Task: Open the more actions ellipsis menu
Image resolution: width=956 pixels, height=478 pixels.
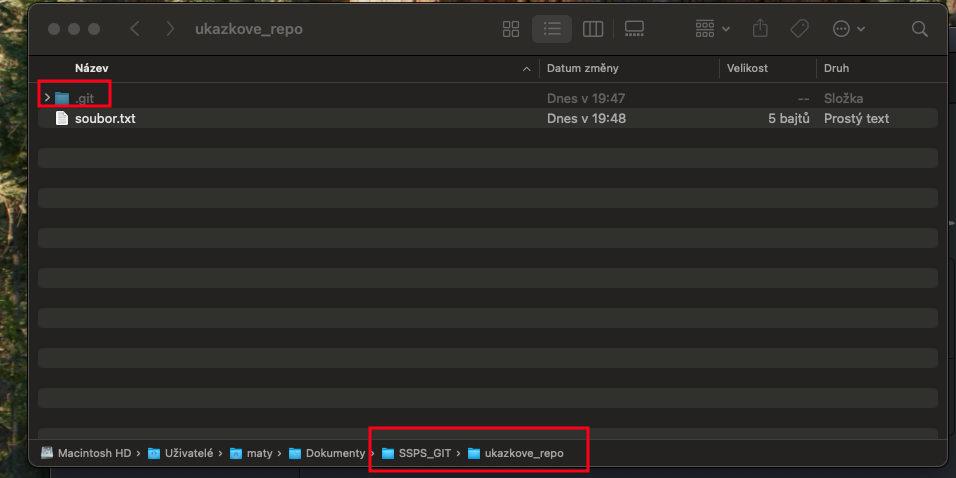Action: click(849, 29)
